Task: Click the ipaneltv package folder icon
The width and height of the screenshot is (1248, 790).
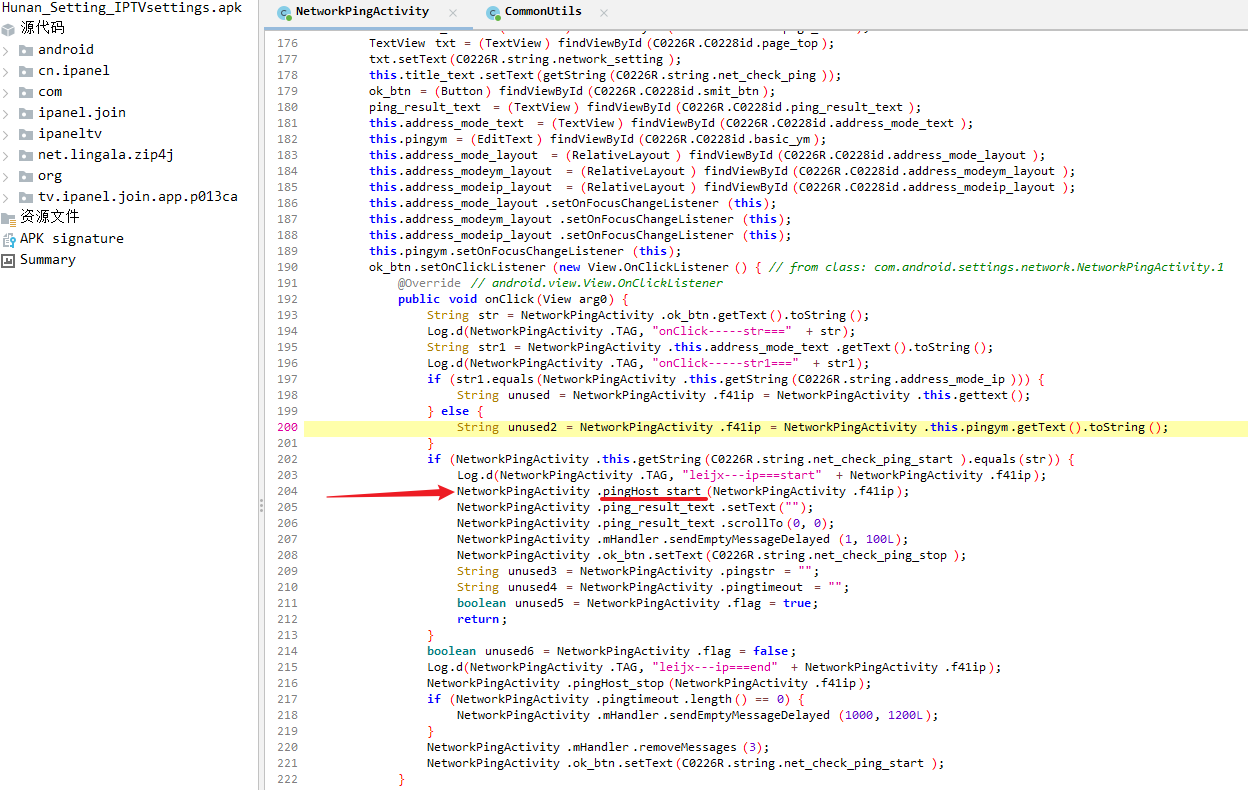Action: [26, 134]
